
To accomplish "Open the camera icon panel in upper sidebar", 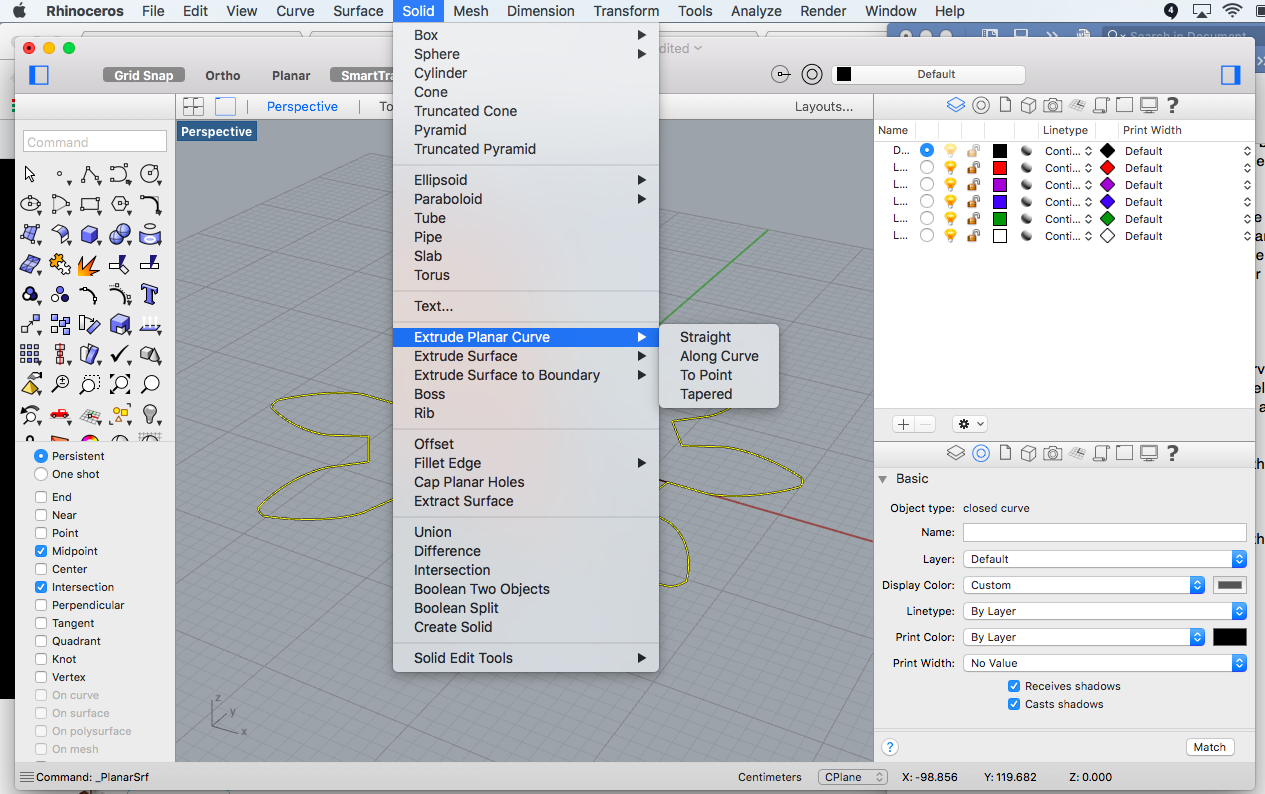I will pyautogui.click(x=1052, y=105).
